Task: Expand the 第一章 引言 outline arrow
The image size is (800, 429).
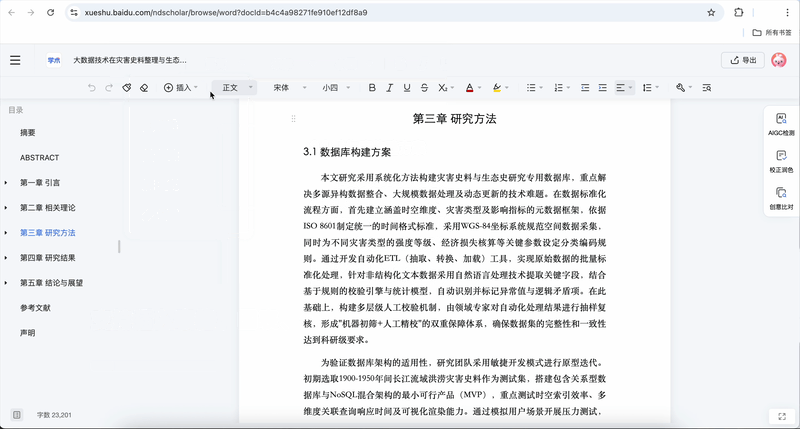Action: coord(6,183)
